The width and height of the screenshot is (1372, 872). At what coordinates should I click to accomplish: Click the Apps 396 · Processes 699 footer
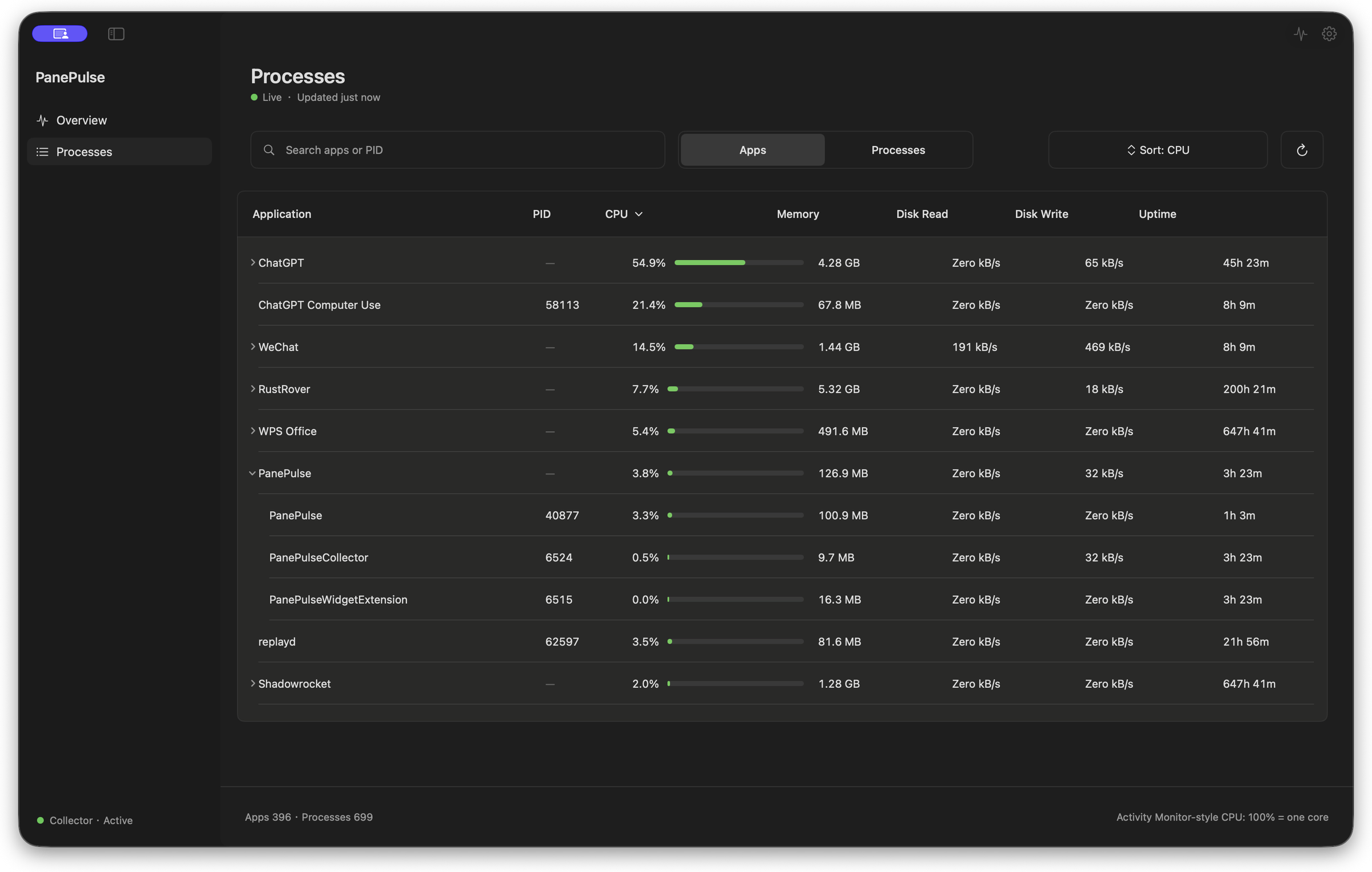tap(309, 817)
